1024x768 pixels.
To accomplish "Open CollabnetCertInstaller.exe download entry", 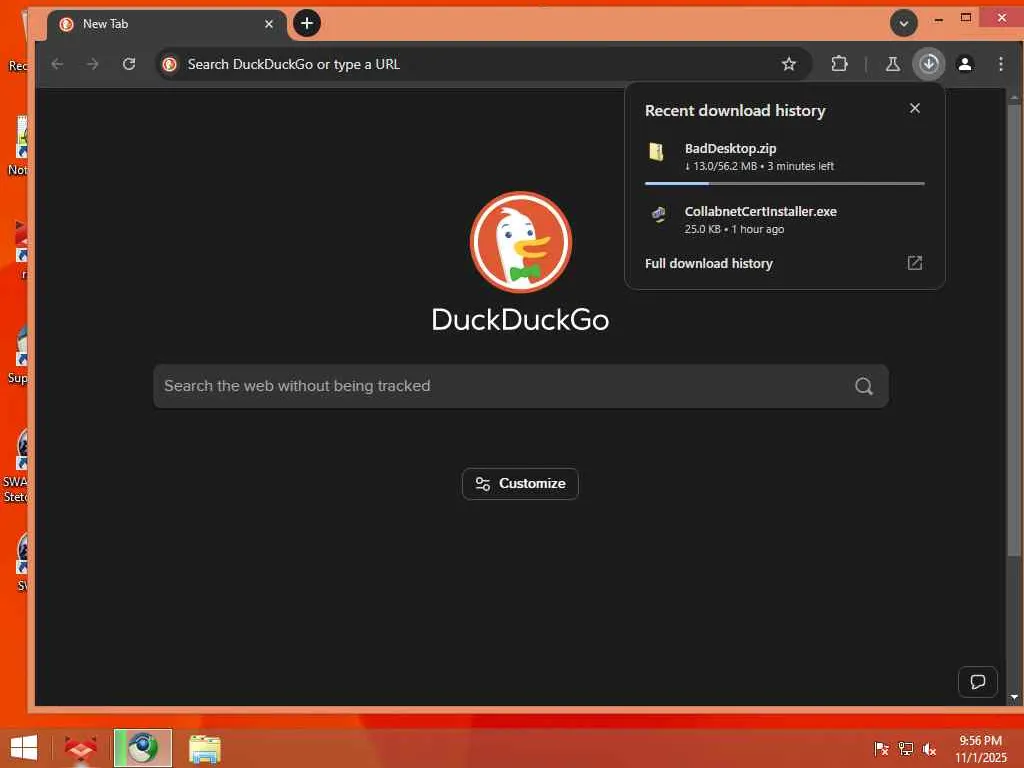I will click(784, 219).
